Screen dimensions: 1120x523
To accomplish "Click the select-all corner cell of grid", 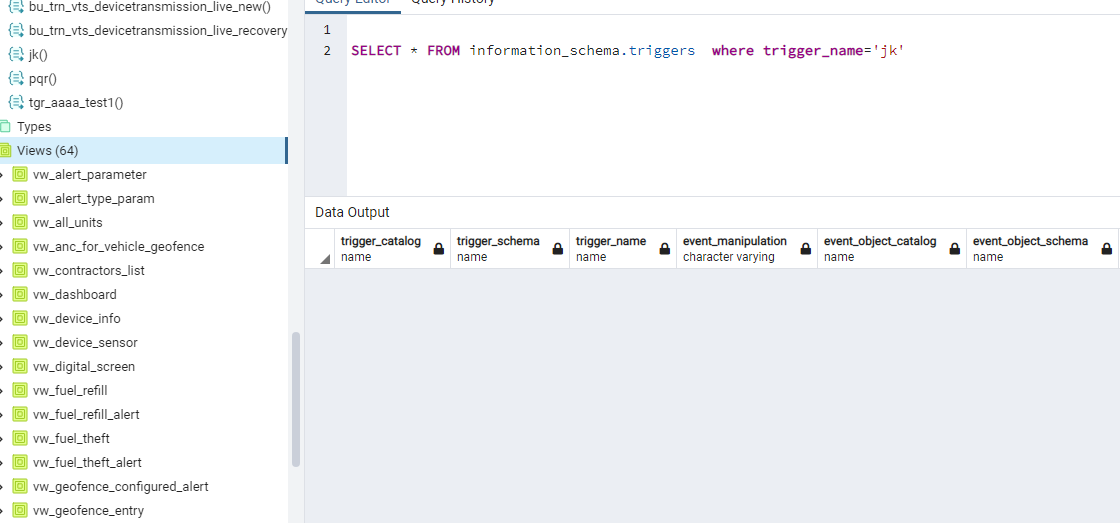I will 319,249.
